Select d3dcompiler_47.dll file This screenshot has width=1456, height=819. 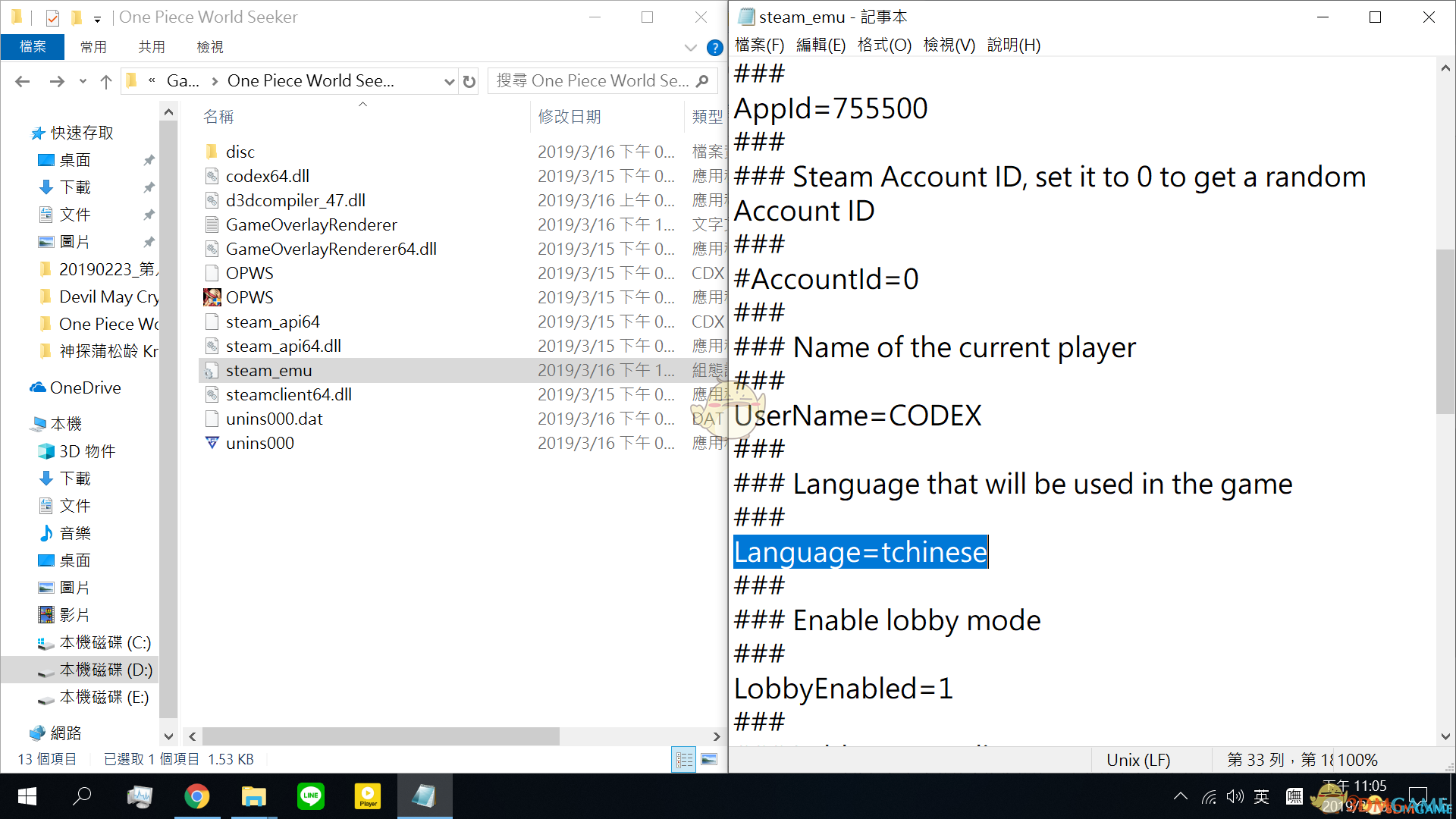(x=296, y=200)
